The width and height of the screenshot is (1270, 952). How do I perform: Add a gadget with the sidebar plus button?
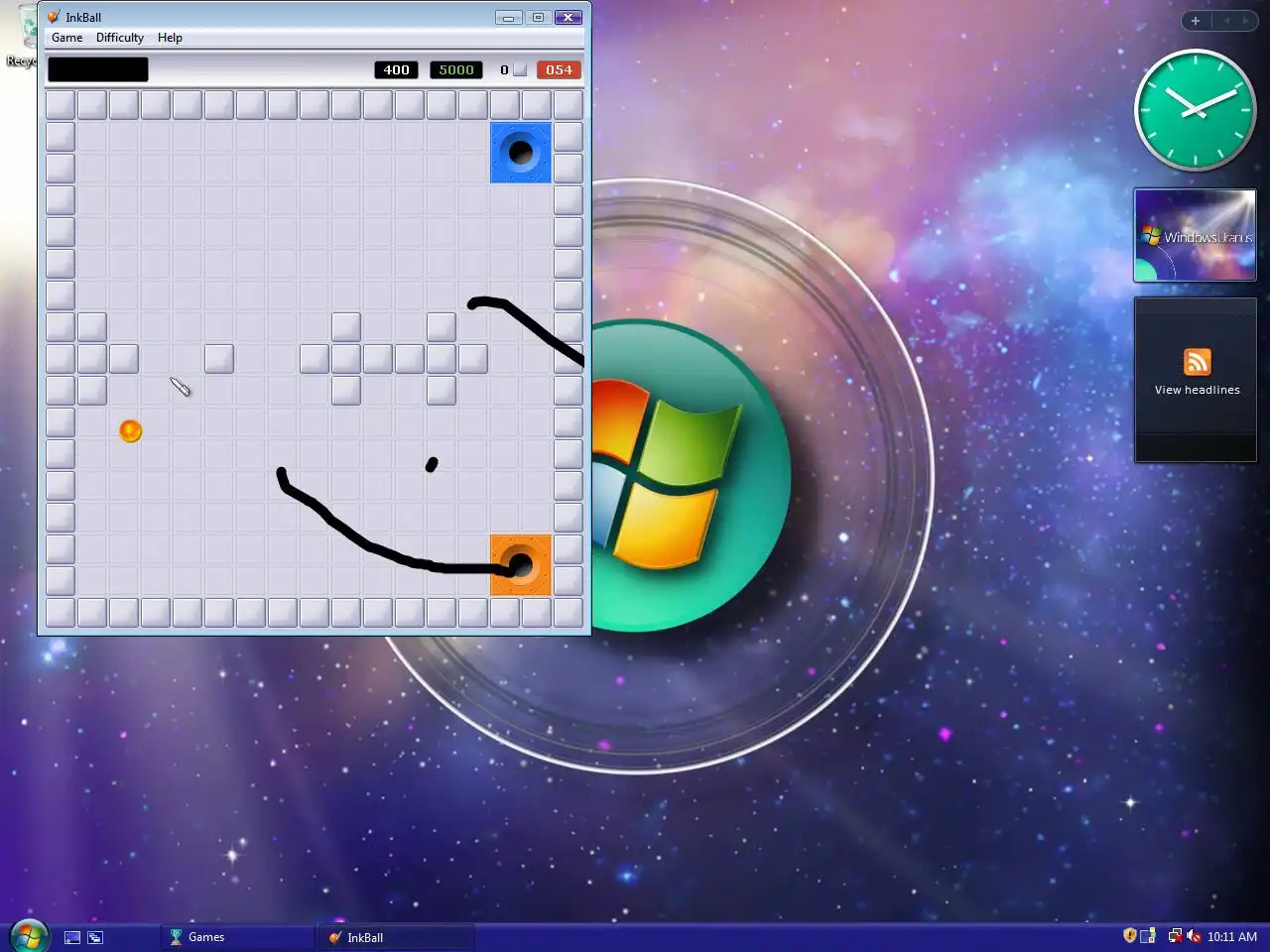pos(1196,21)
